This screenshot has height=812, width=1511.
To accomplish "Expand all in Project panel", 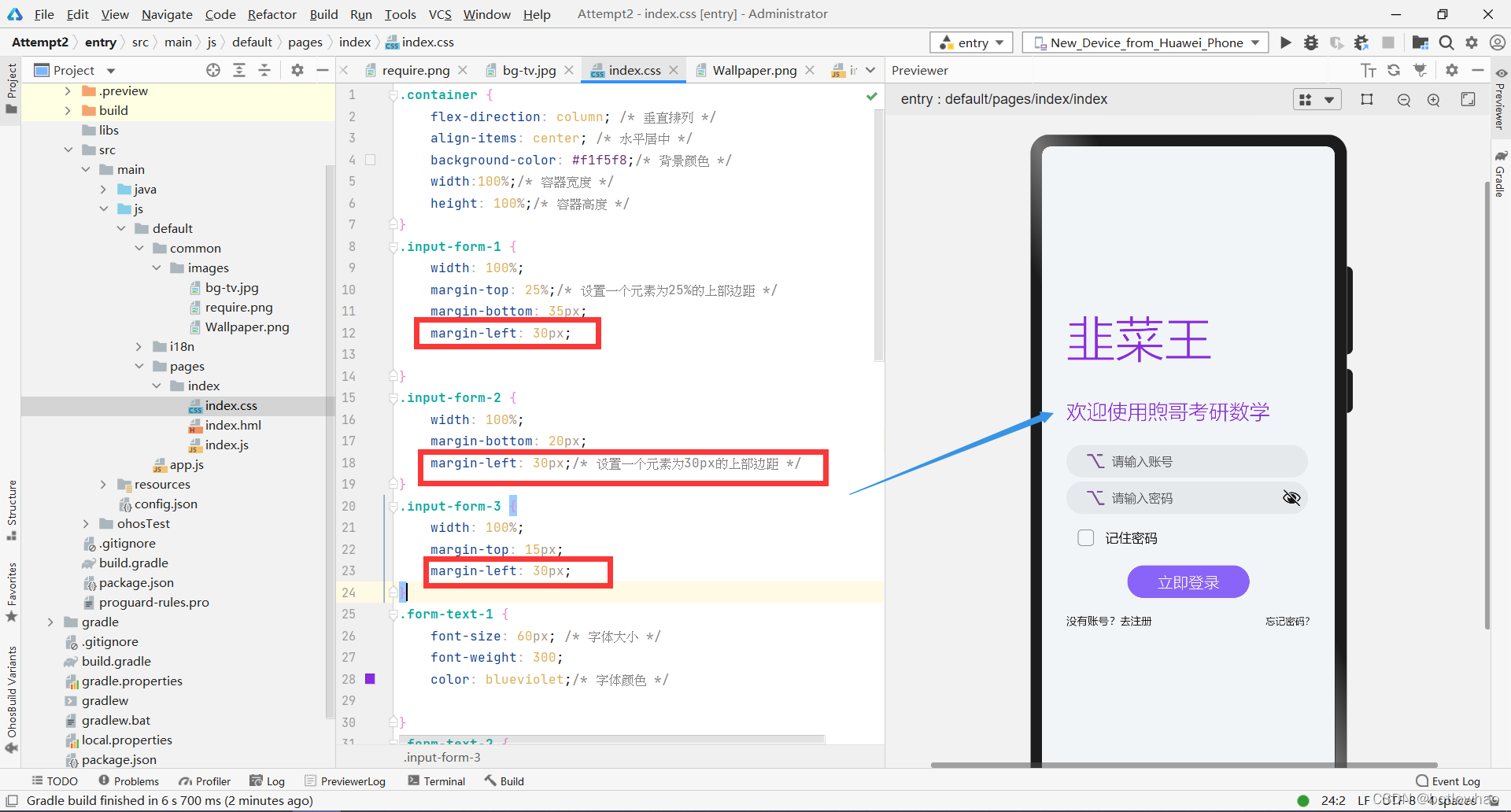I will tap(239, 70).
